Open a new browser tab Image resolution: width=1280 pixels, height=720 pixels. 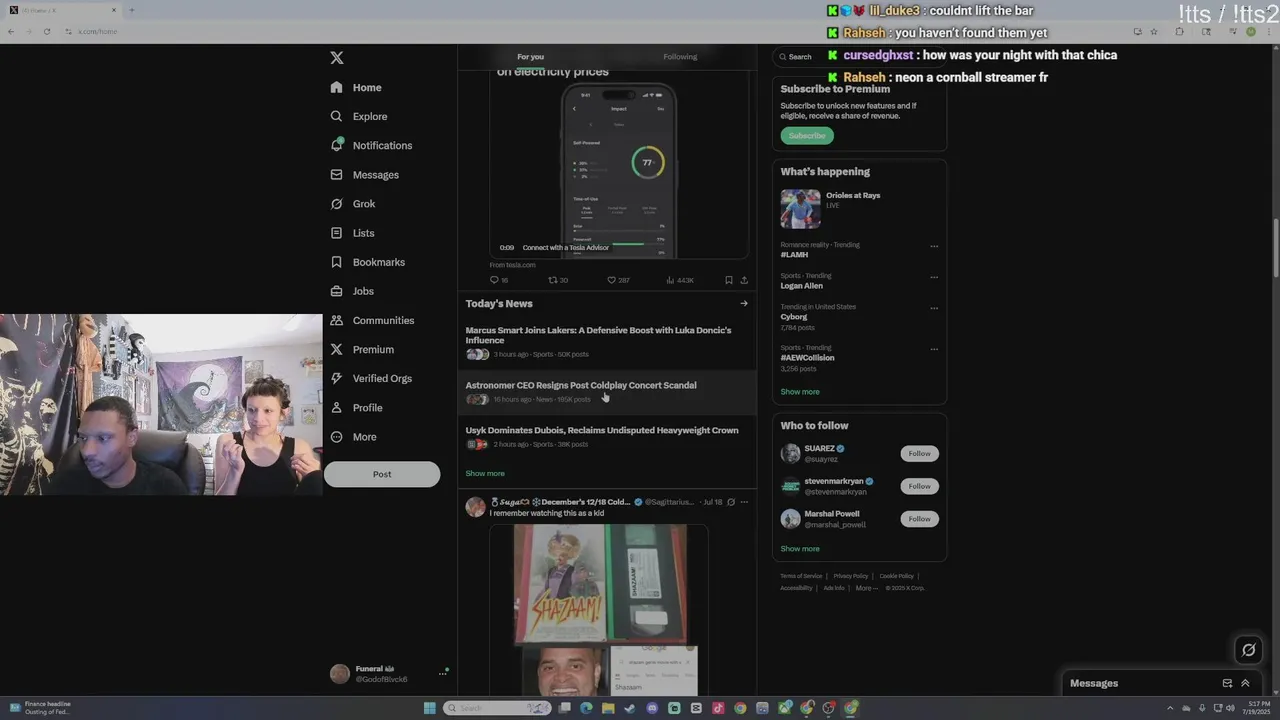pos(131,10)
